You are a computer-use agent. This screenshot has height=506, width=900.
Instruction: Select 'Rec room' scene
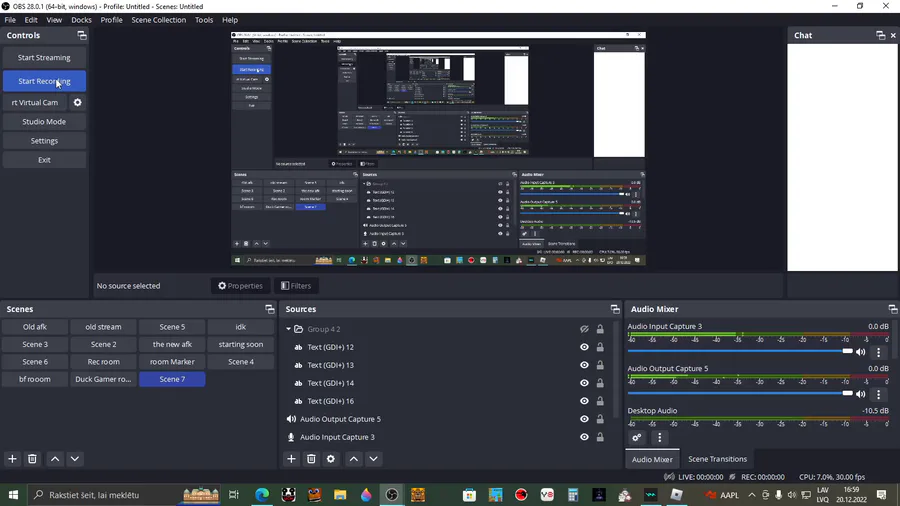tap(103, 362)
